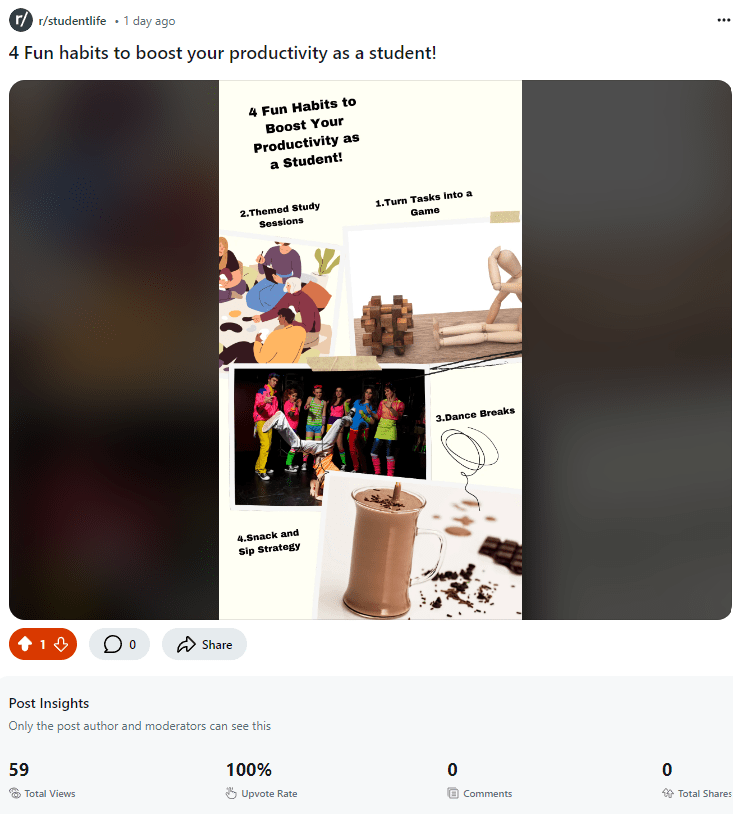Click the post title about fun habits
This screenshot has height=814, width=733.
tap(223, 52)
